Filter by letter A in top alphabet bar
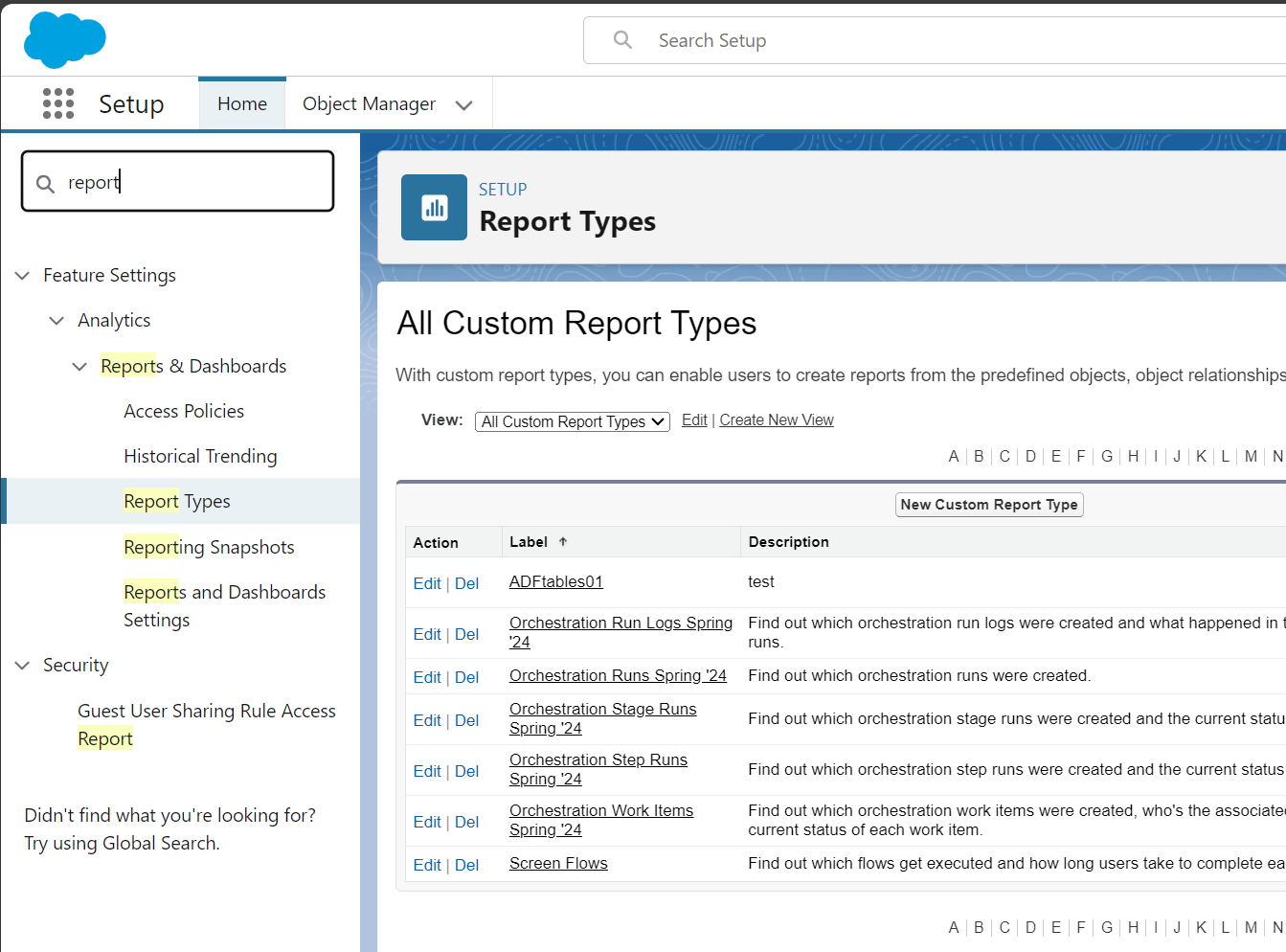The width and height of the screenshot is (1286, 952). tap(954, 456)
